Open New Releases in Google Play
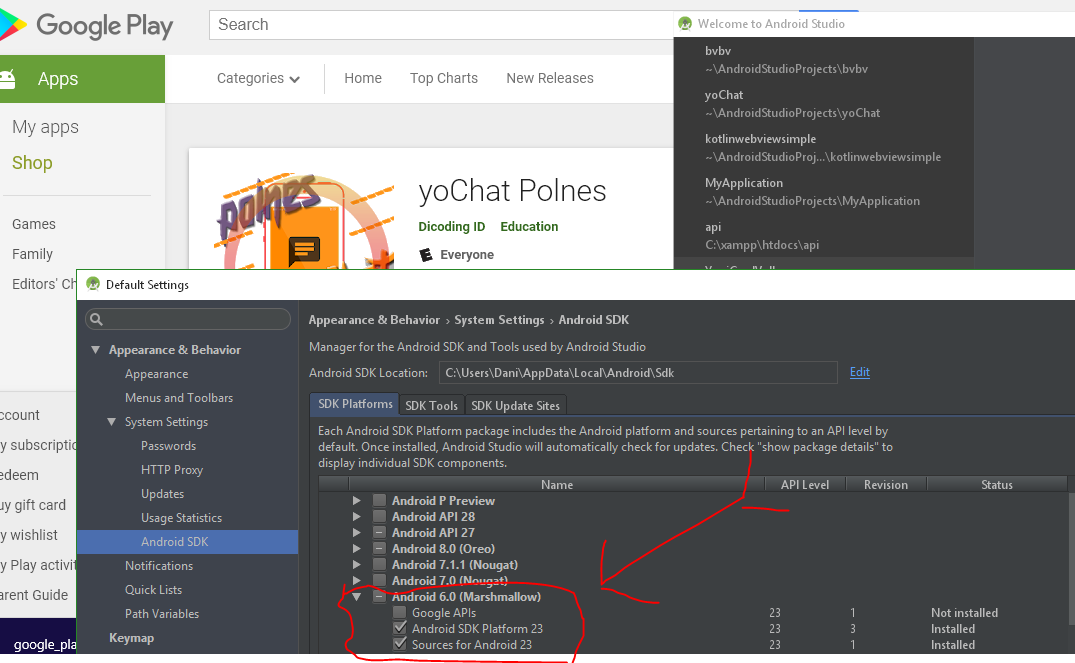The height and width of the screenshot is (663, 1075). [x=550, y=78]
